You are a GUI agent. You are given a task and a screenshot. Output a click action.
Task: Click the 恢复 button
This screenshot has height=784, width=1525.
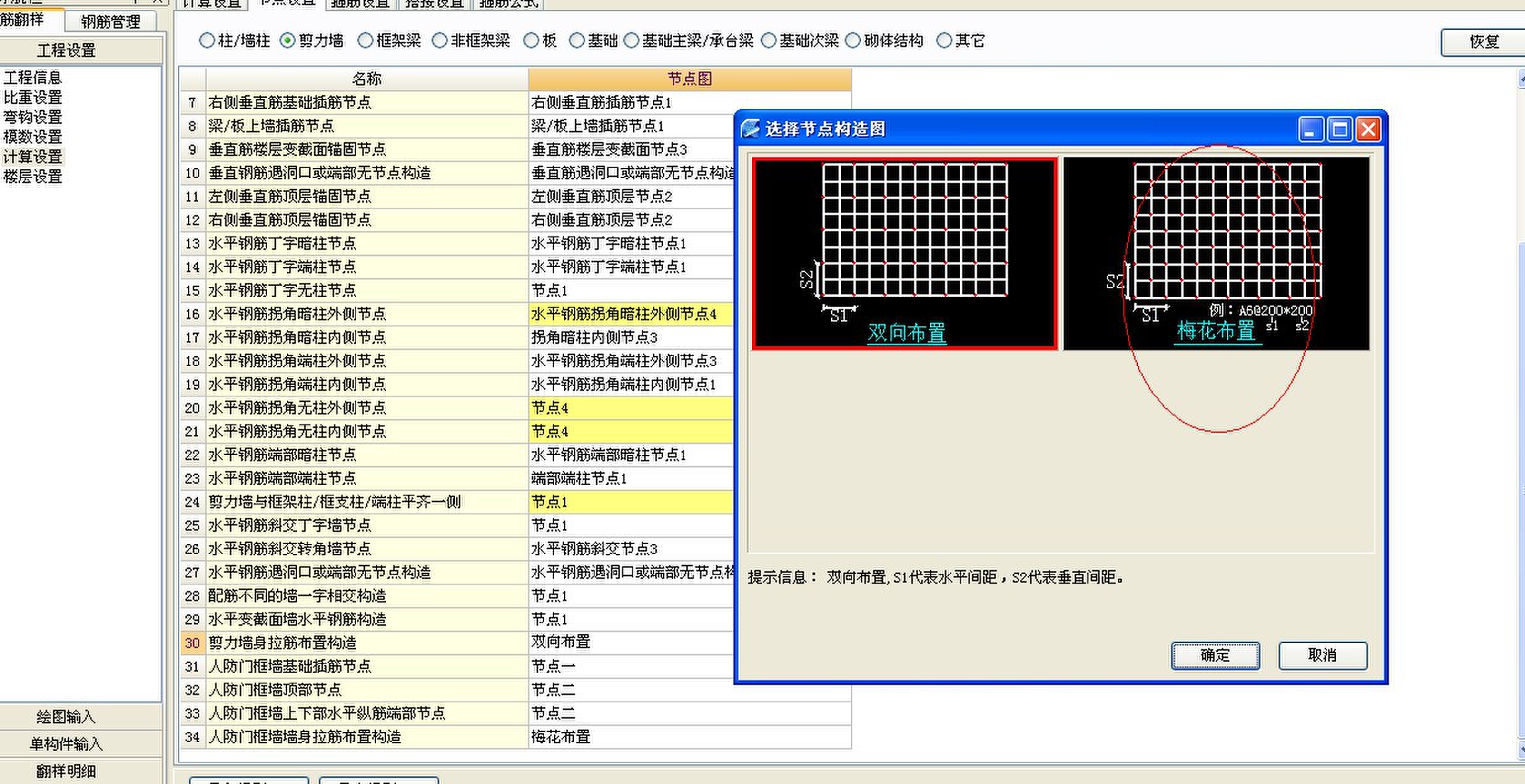[x=1484, y=42]
